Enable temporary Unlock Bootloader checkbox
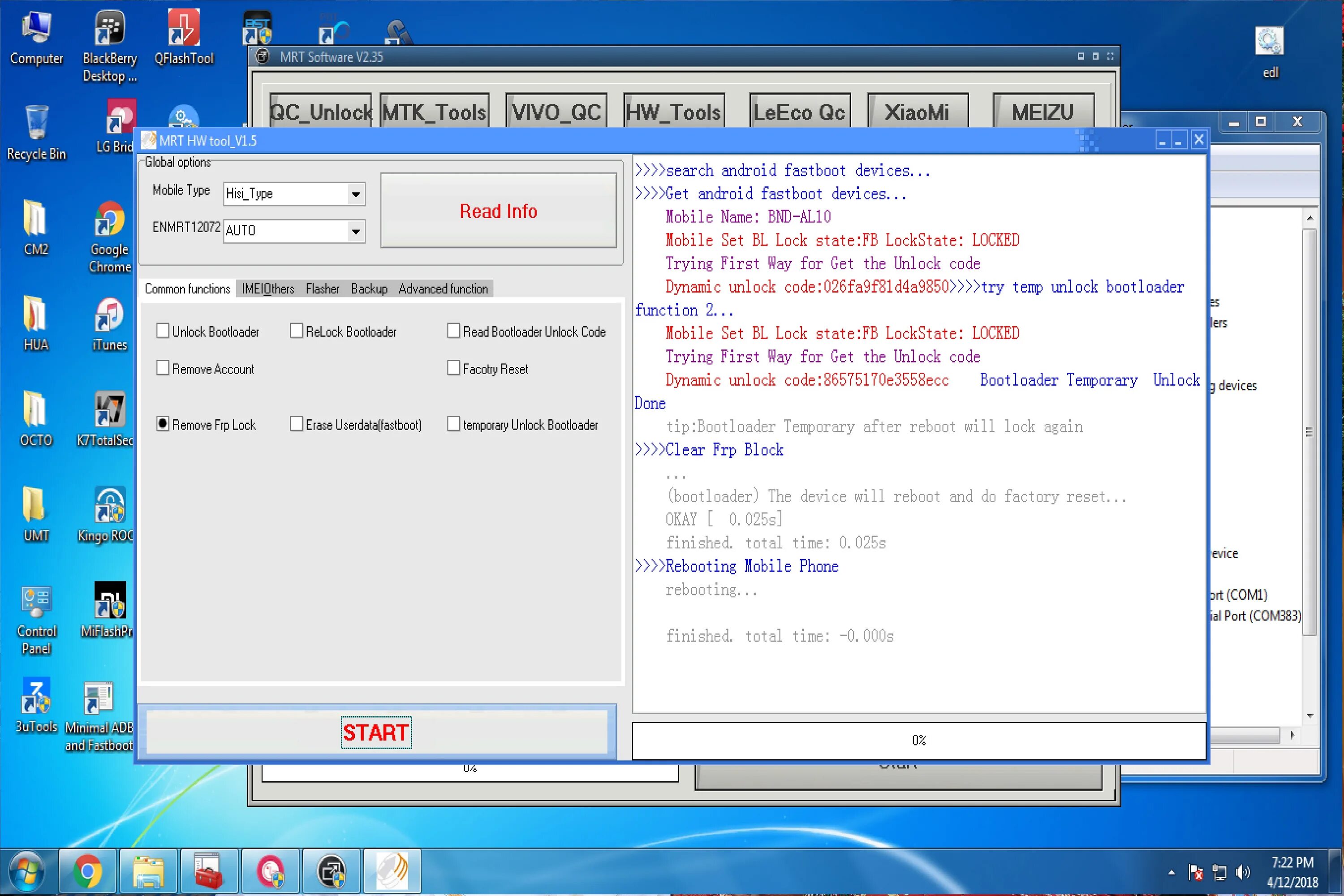This screenshot has width=1344, height=896. click(x=453, y=424)
